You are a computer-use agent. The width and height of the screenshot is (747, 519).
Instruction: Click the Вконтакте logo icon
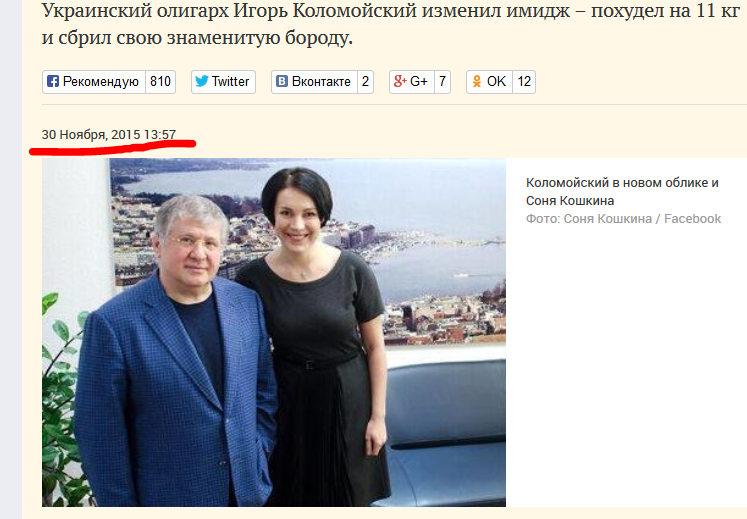pos(282,81)
